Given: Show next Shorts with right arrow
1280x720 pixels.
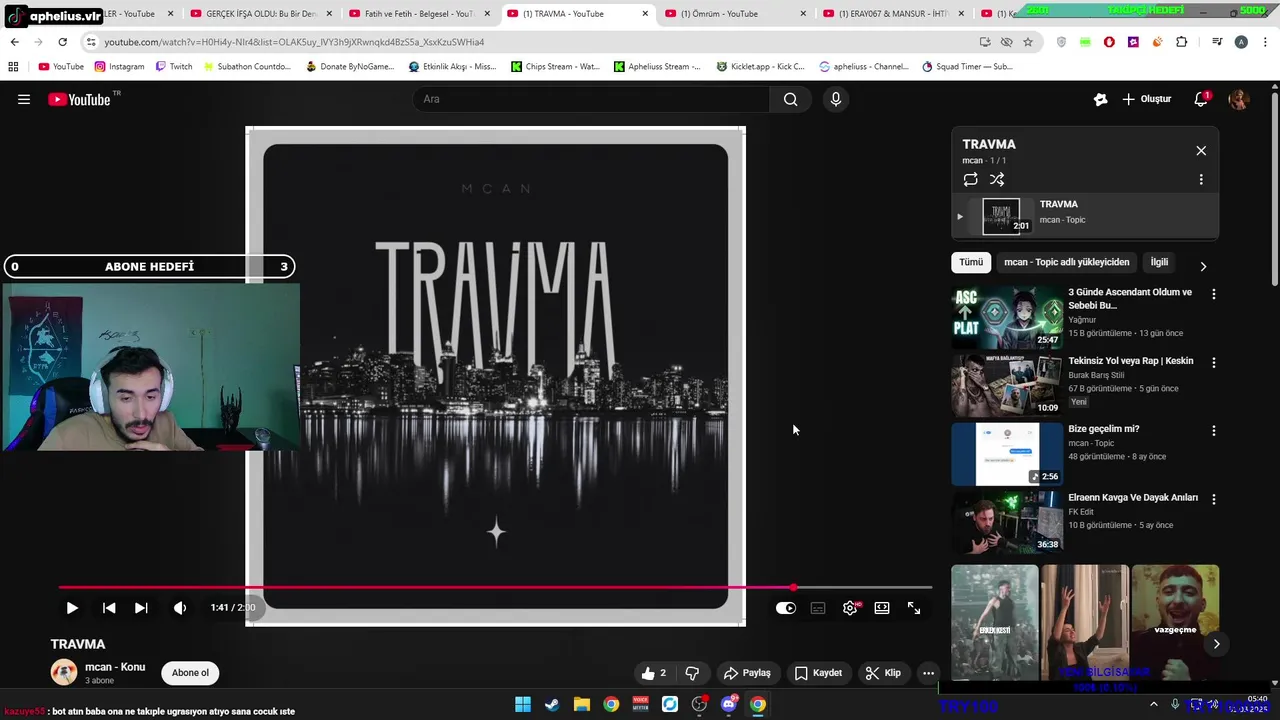Looking at the screenshot, I should click(1216, 644).
